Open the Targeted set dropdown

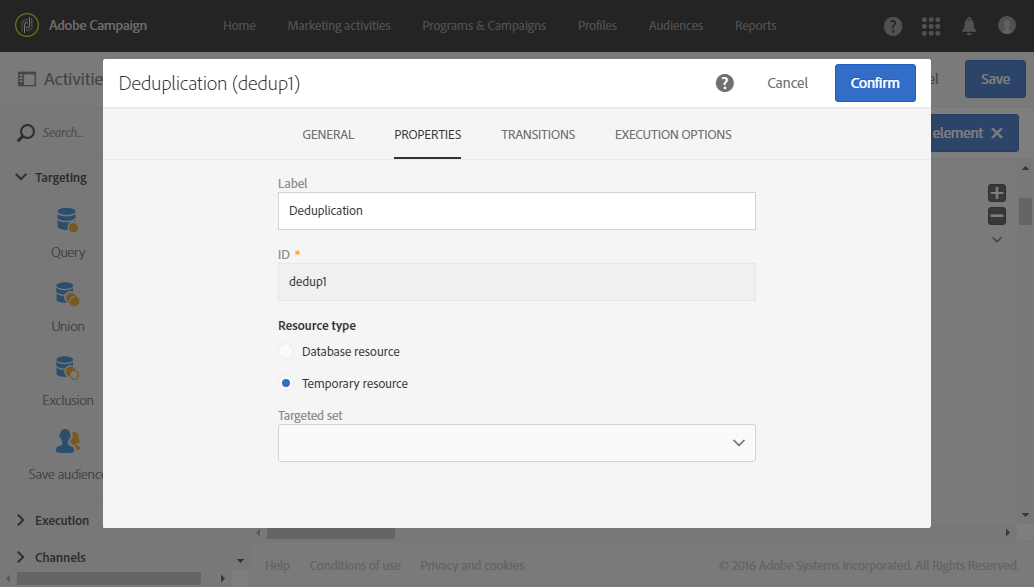pyautogui.click(x=516, y=443)
